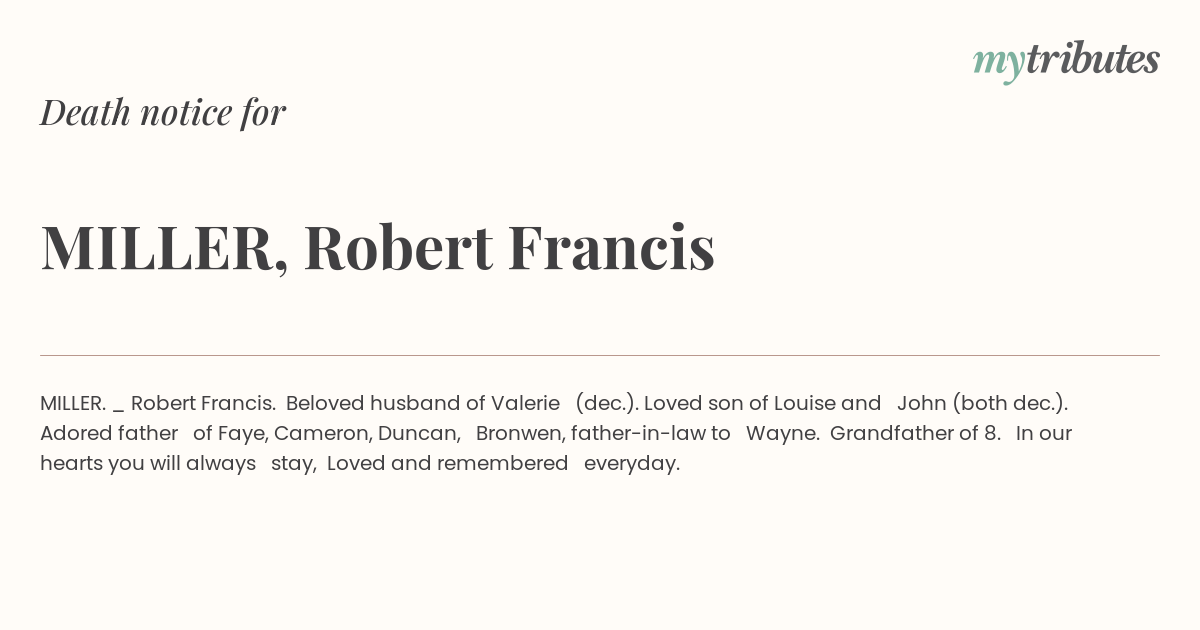This screenshot has width=1200, height=630.
Task: Click the surname 'MILLER,' in the heading
Action: click(165, 249)
